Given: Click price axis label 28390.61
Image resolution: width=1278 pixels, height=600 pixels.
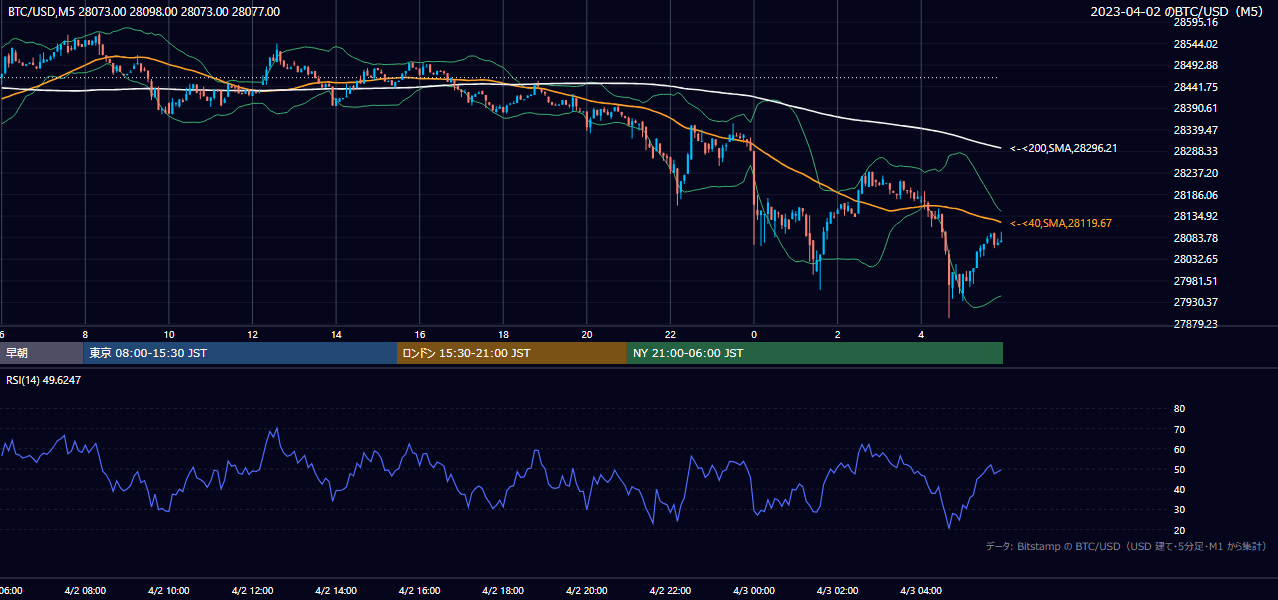Looking at the screenshot, I should (x=1195, y=108).
